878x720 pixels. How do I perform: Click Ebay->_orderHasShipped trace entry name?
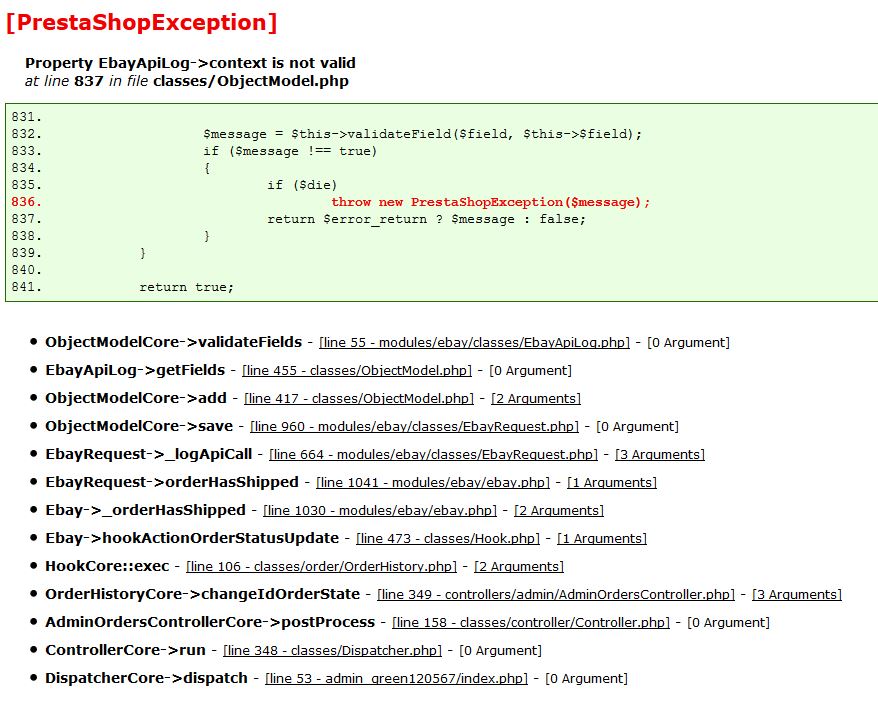(x=146, y=510)
